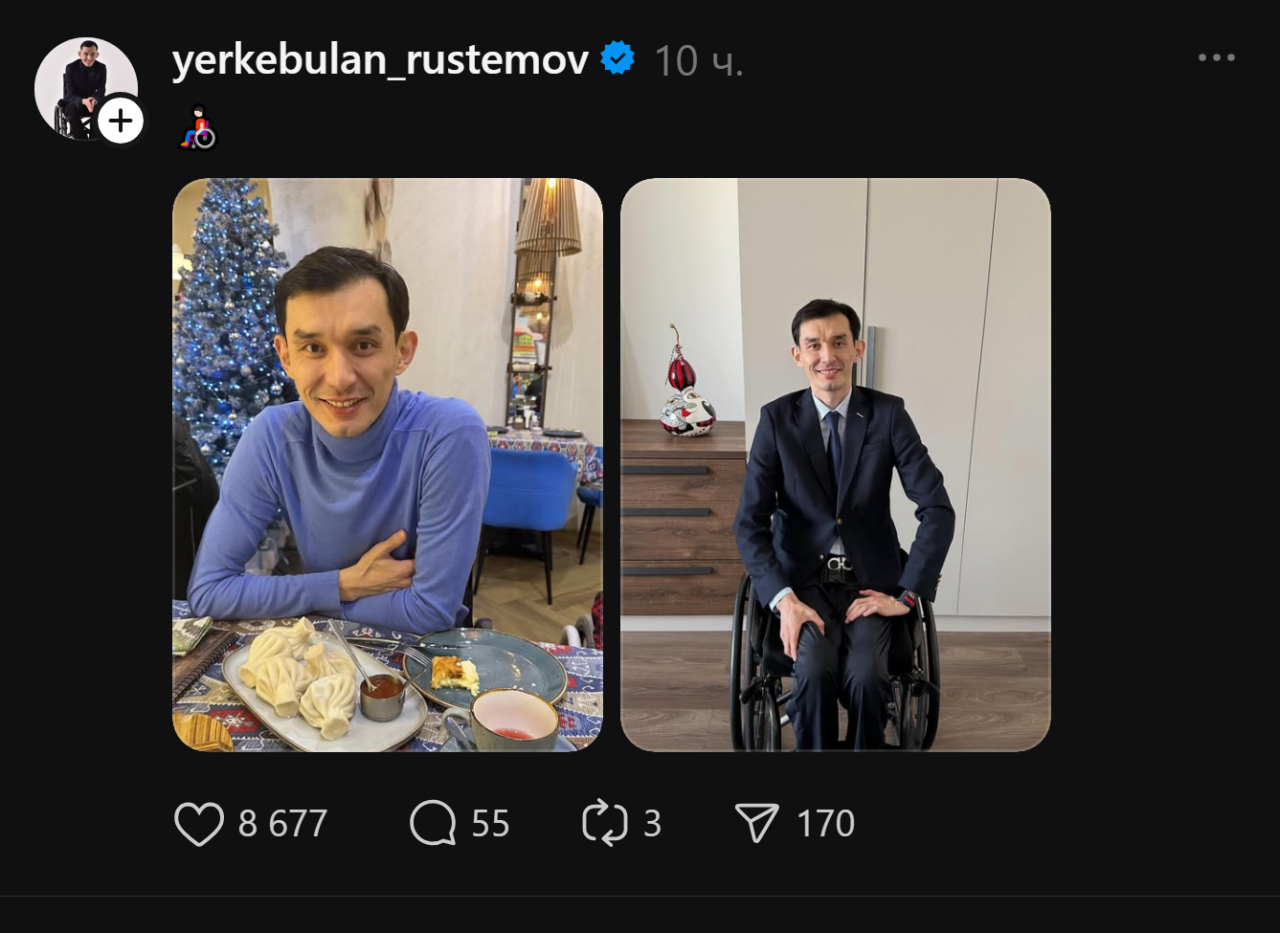Open the profile of yerkebulan_rustemov
Viewport: 1280px width, 933px height.
(x=380, y=59)
